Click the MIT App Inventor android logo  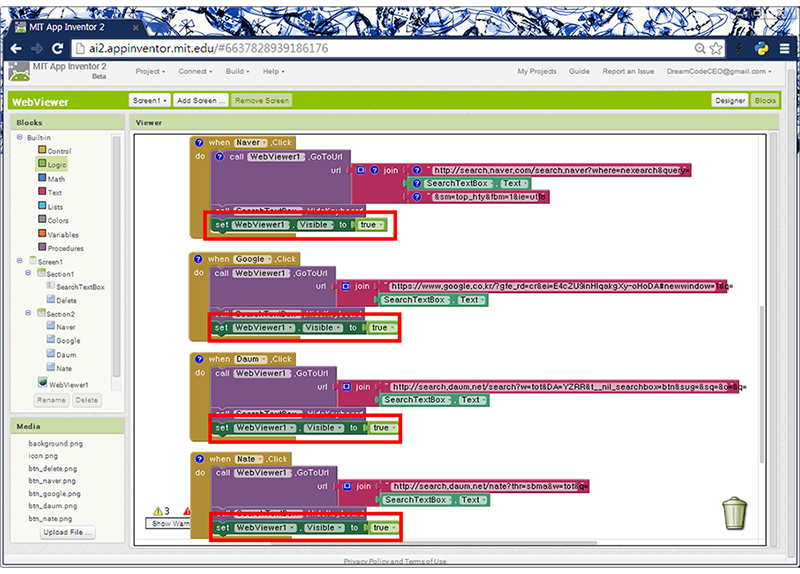[19, 72]
